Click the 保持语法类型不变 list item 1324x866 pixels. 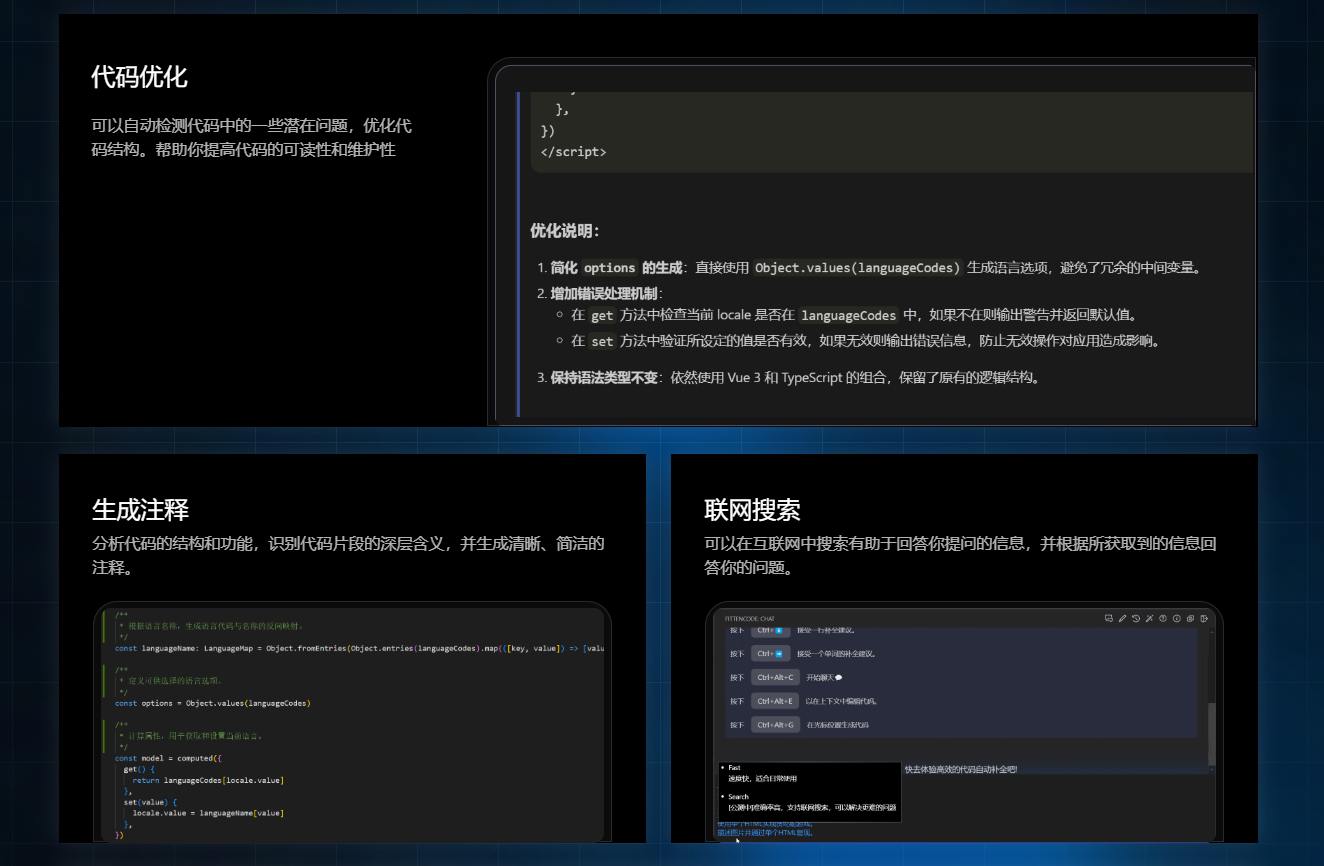pyautogui.click(x=604, y=378)
